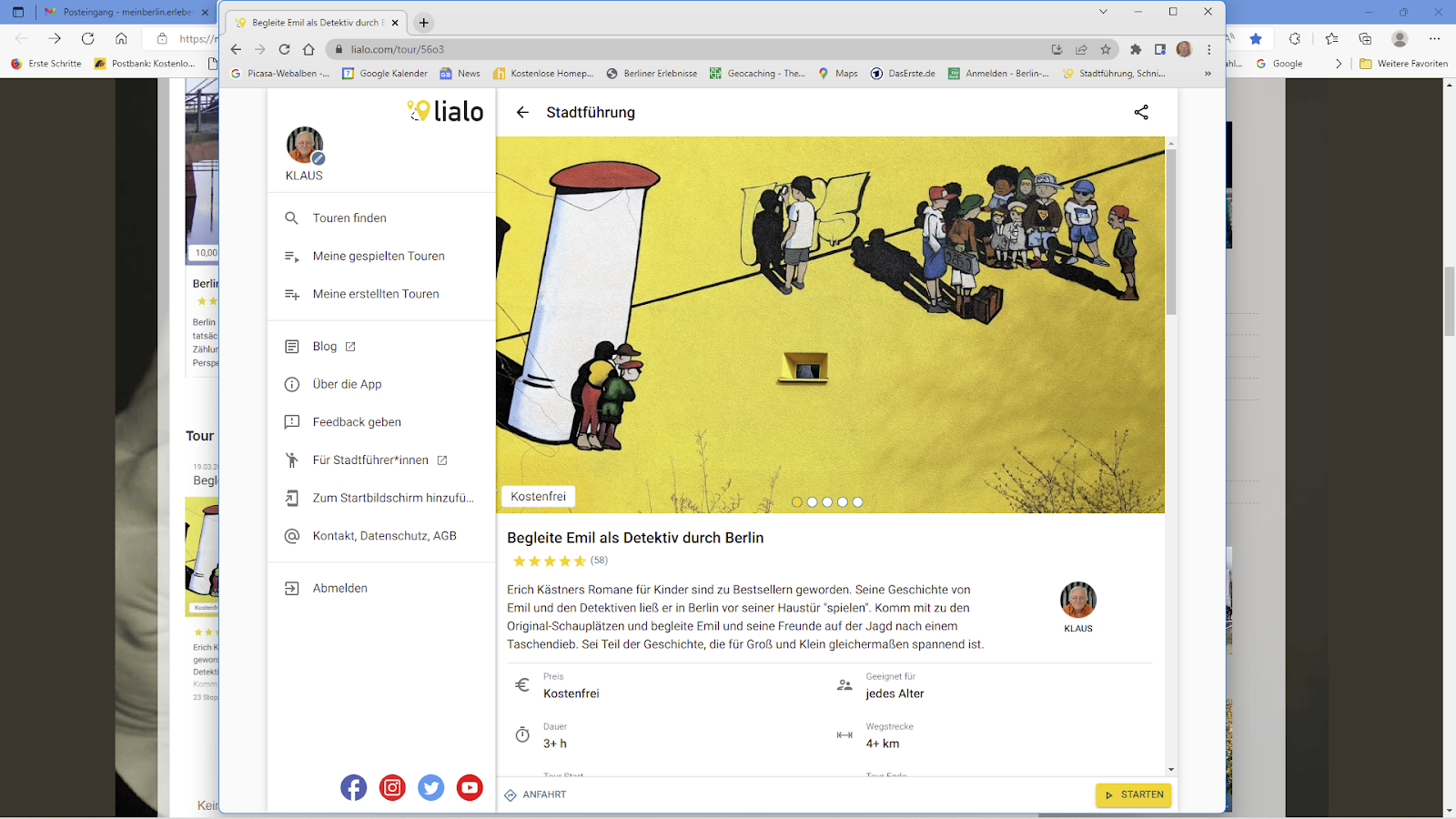
Task: Open Chrome extensions puzzle icon
Action: 1136,49
